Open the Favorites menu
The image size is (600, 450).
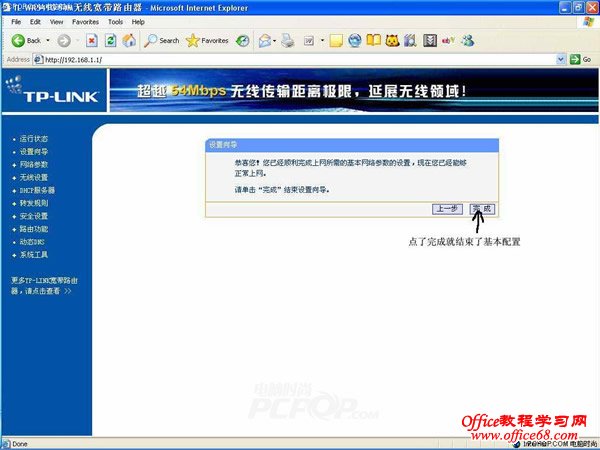[85, 22]
